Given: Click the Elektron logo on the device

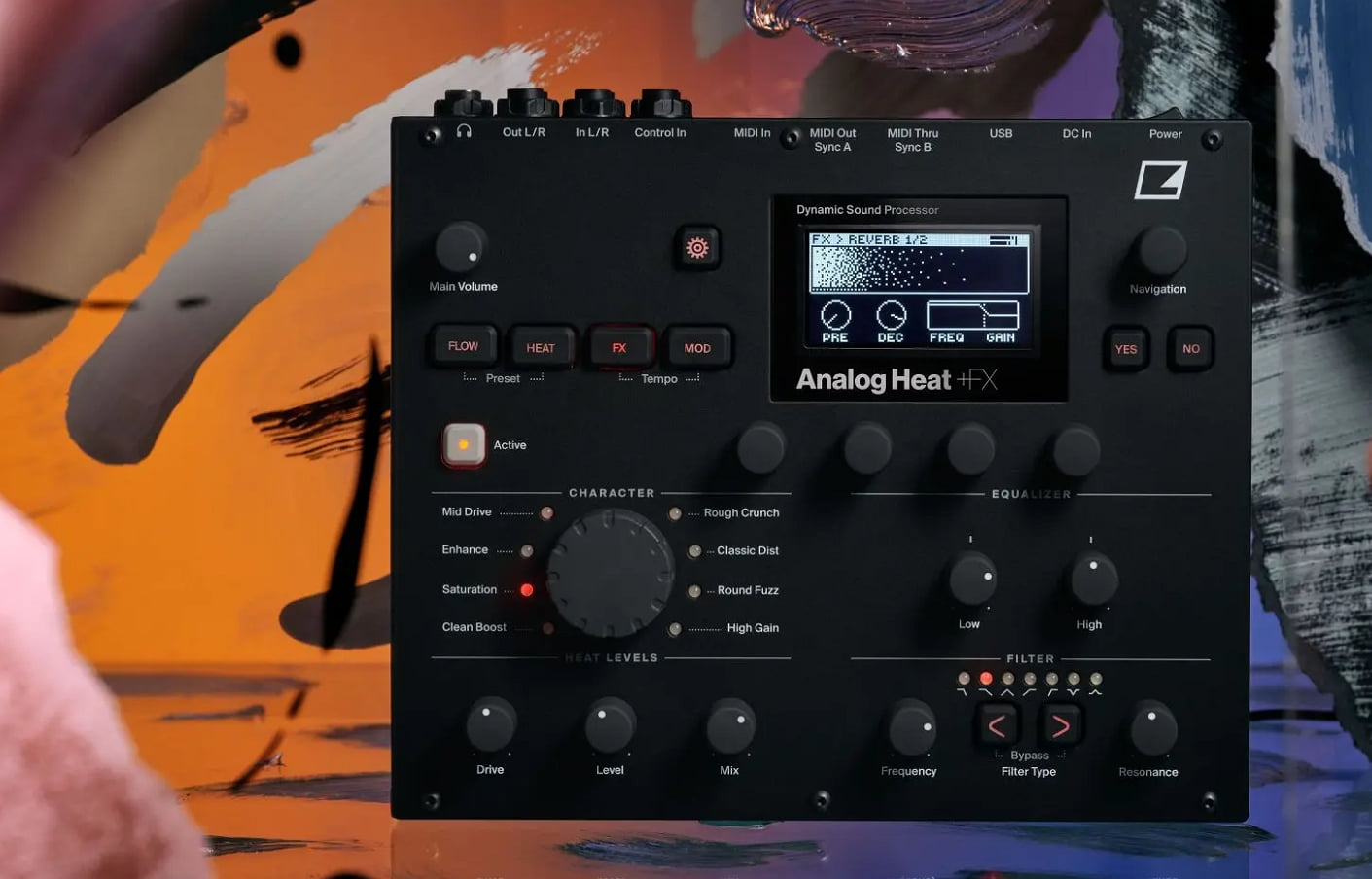Looking at the screenshot, I should (x=1161, y=181).
